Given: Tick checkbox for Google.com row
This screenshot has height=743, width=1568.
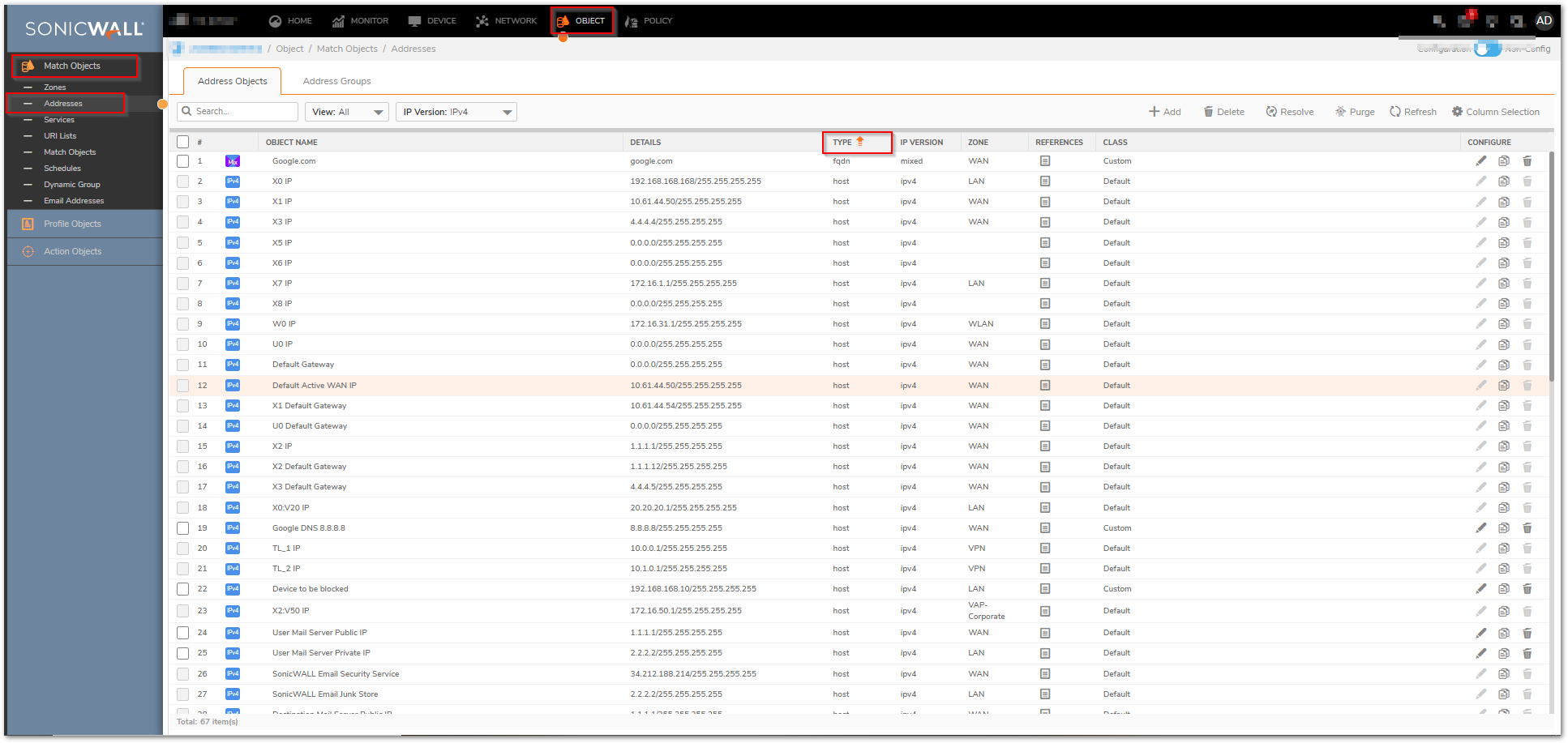Looking at the screenshot, I should coord(183,161).
